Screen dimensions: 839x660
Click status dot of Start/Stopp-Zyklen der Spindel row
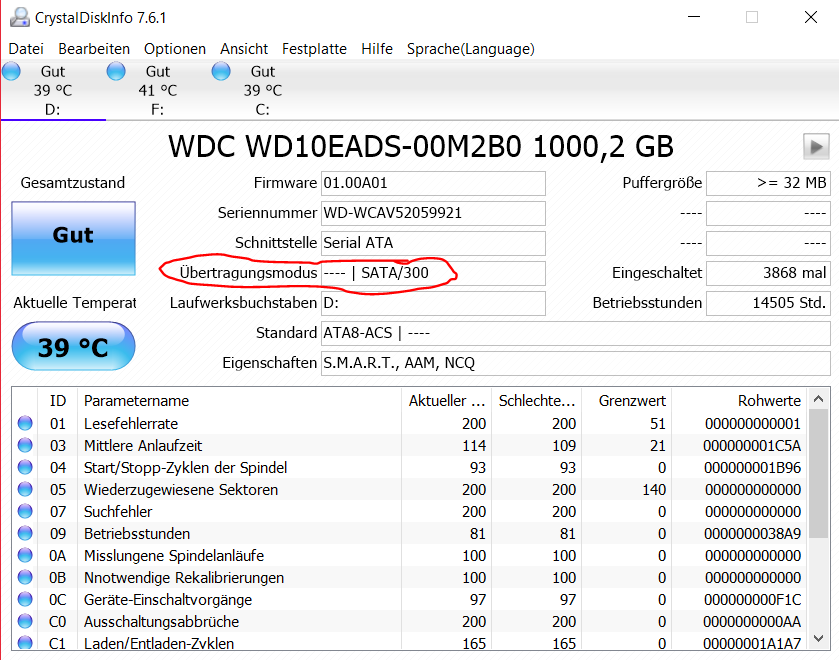[25, 467]
